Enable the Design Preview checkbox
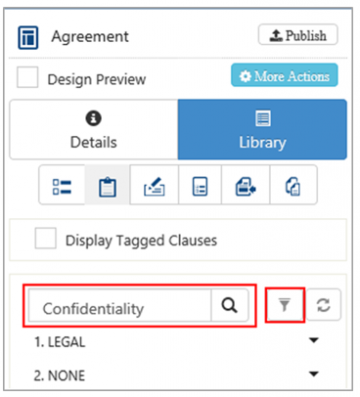This screenshot has width=360, height=397. click(27, 77)
